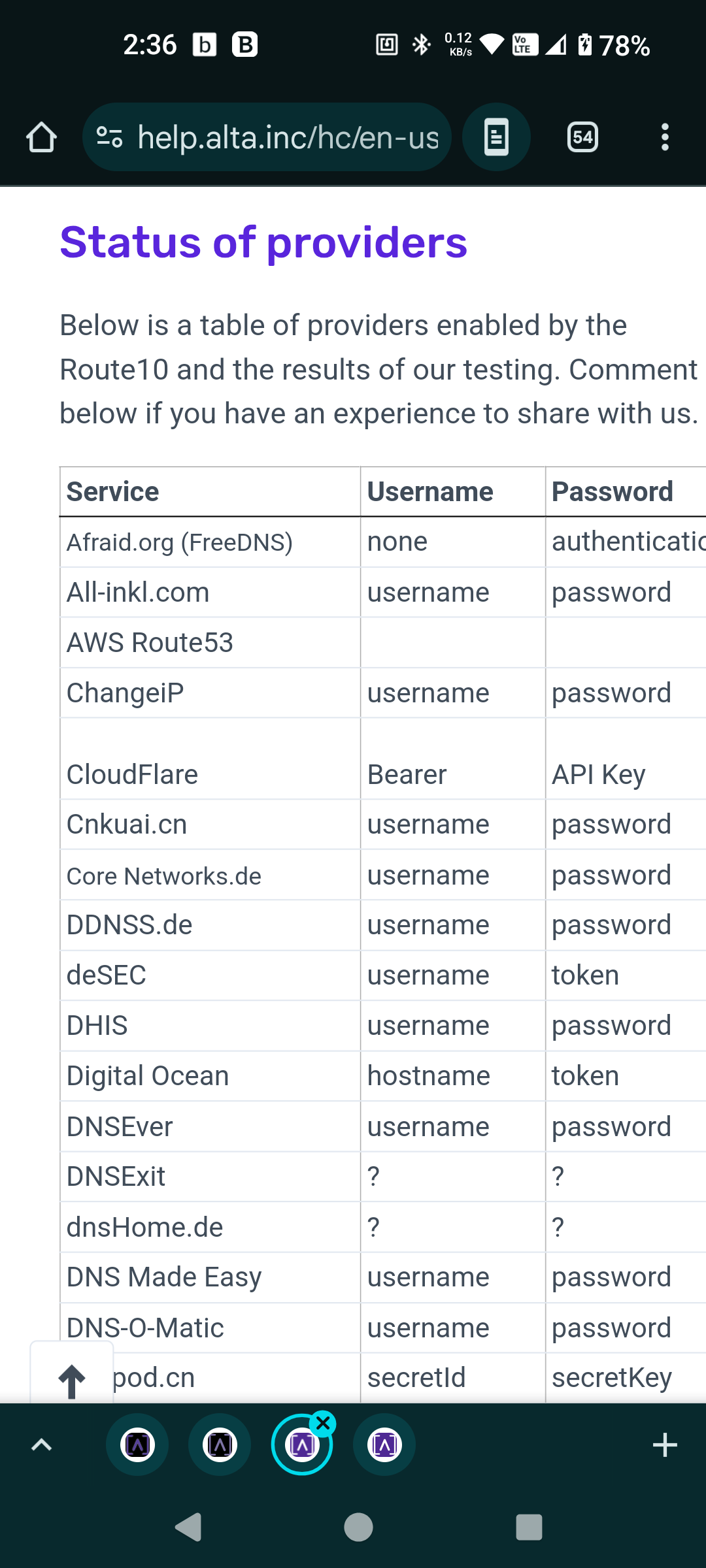
Task: Tap the Android back navigation button
Action: click(x=189, y=1527)
